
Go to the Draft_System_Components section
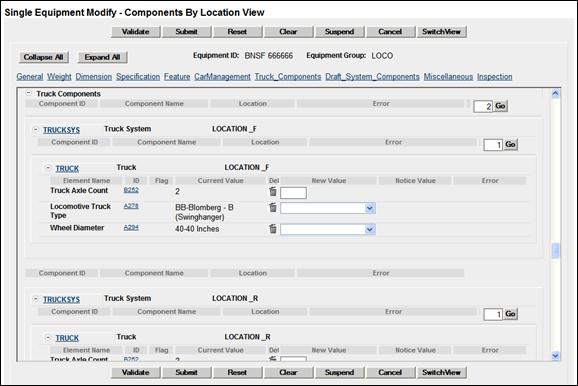click(x=372, y=77)
